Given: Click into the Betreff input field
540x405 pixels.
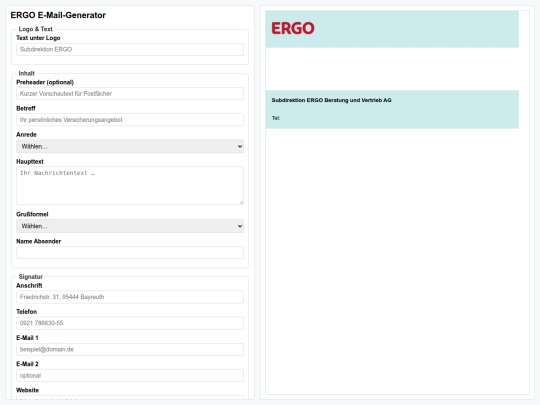Looking at the screenshot, I should [130, 120].
